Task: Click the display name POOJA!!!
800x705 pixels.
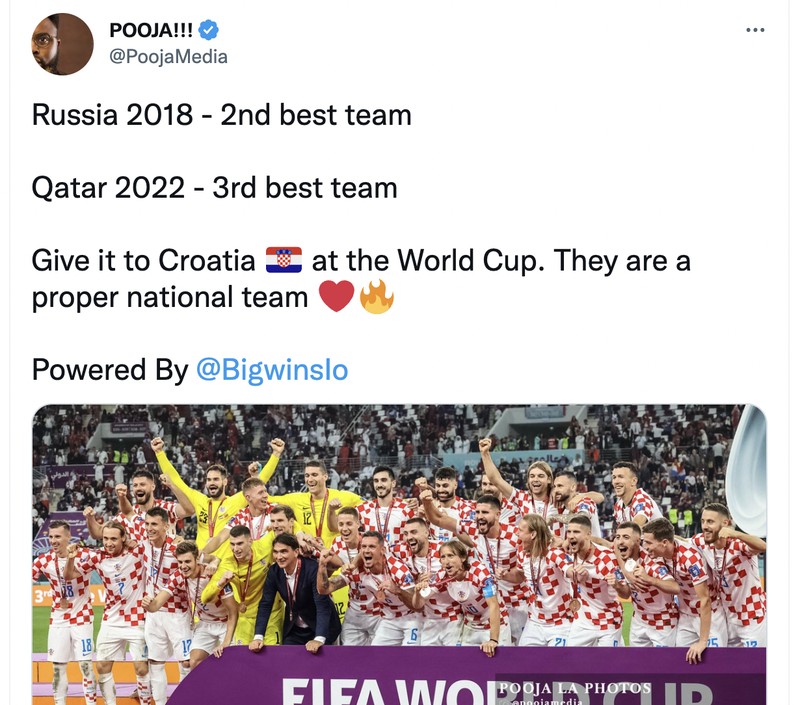Action: [150, 30]
